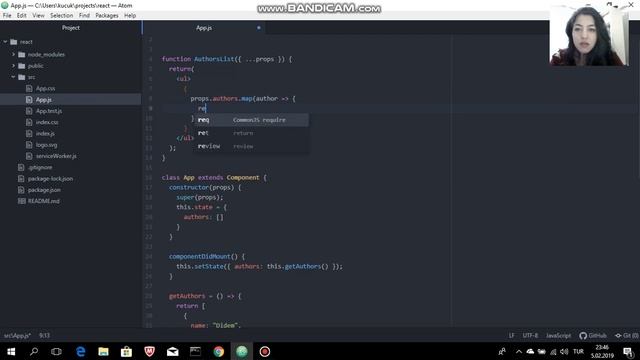Click getAuthors arrow function definition

[x=187, y=296]
